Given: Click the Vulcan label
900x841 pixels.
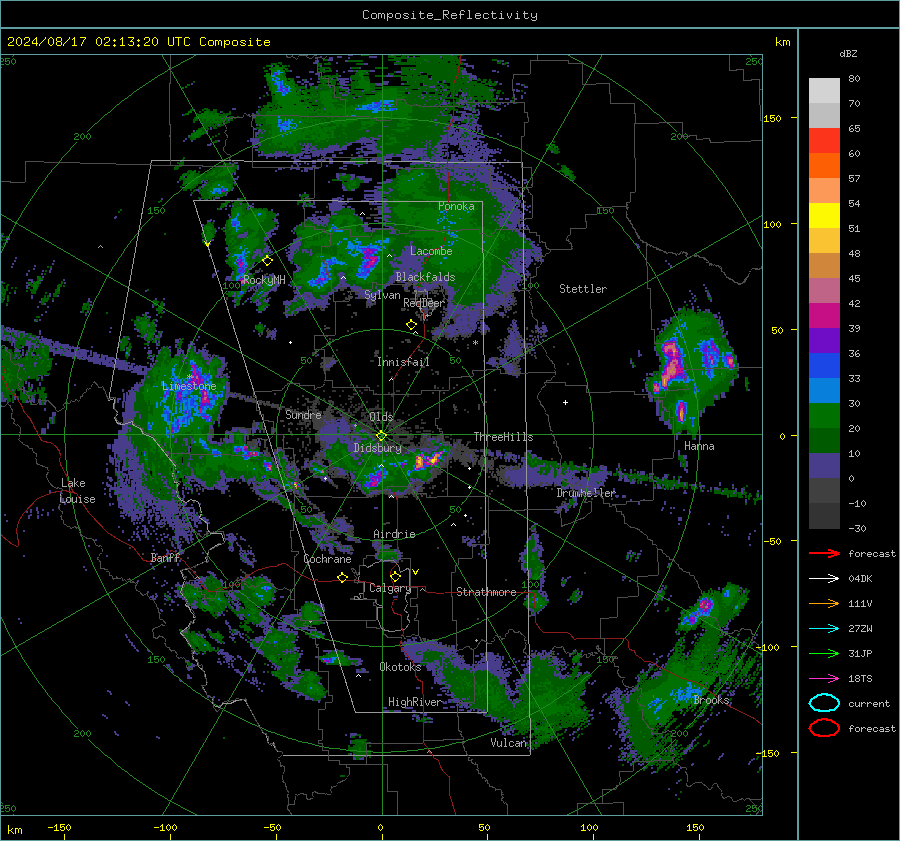Looking at the screenshot, I should pos(508,743).
